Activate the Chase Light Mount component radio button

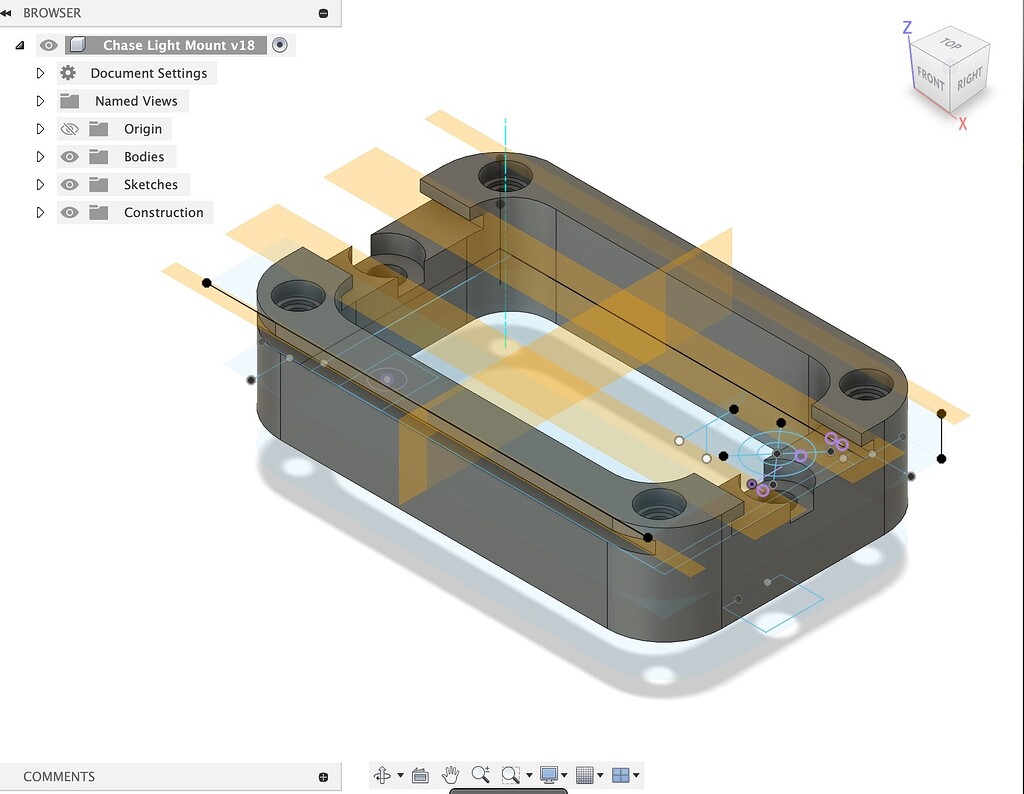click(280, 44)
